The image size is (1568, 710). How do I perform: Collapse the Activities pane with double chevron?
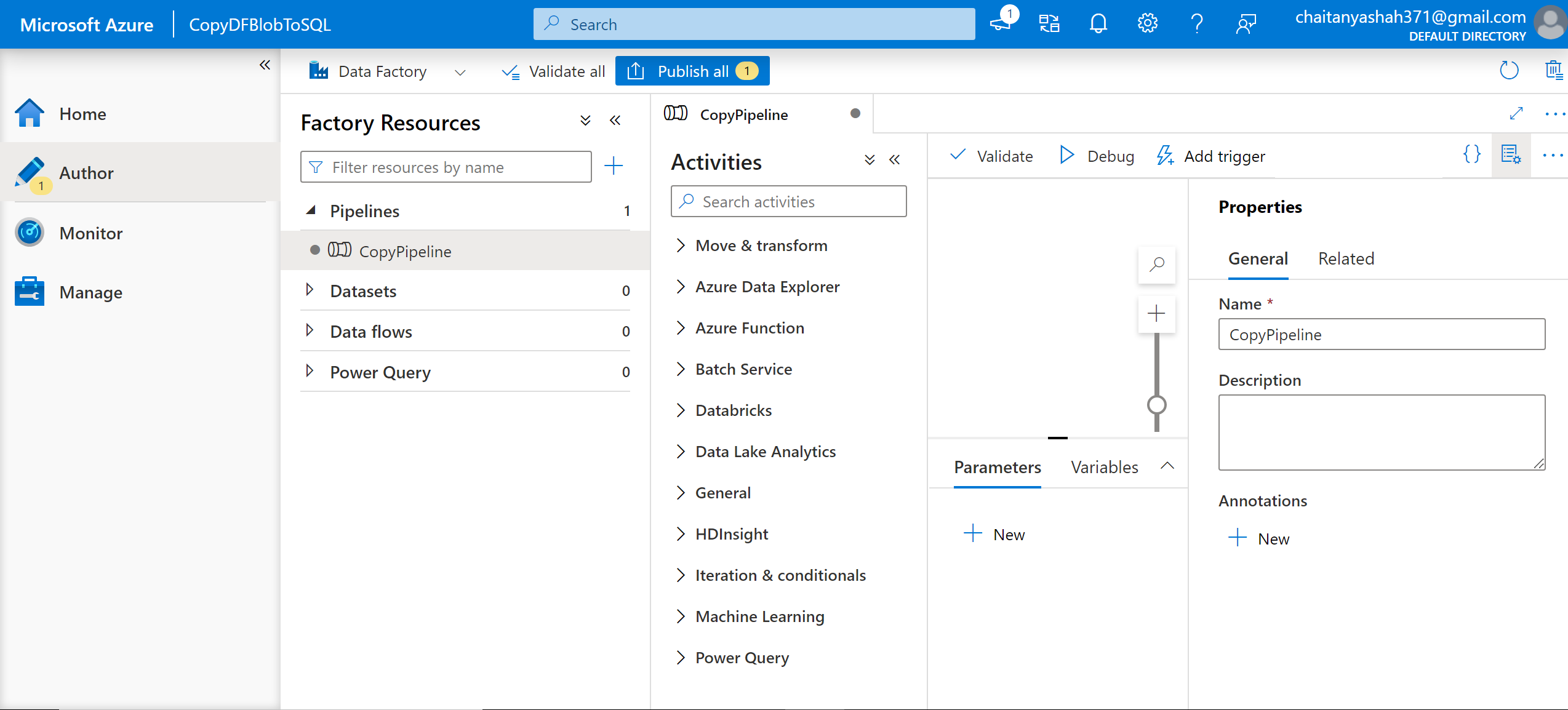tap(894, 160)
